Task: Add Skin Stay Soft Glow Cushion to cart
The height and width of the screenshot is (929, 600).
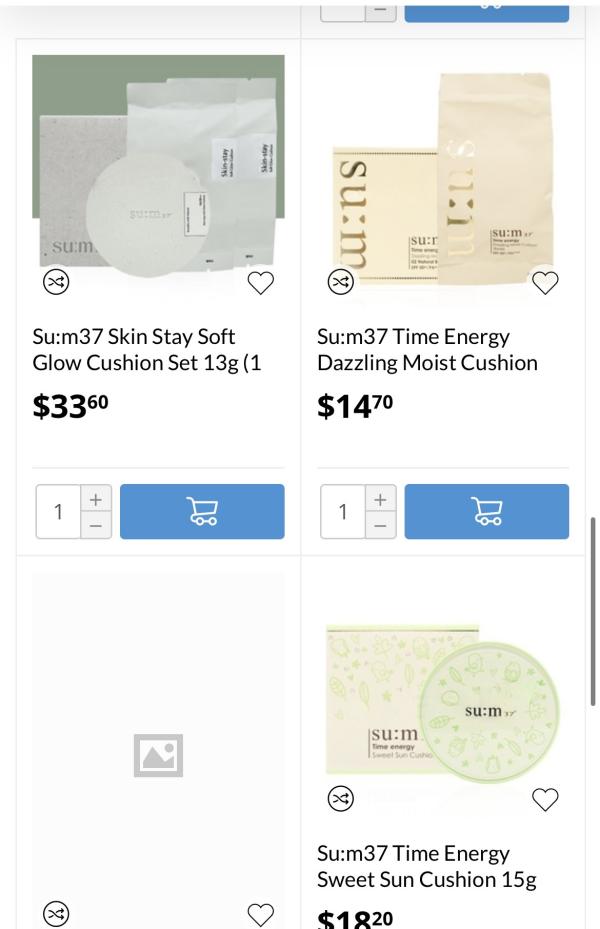Action: pos(202,512)
